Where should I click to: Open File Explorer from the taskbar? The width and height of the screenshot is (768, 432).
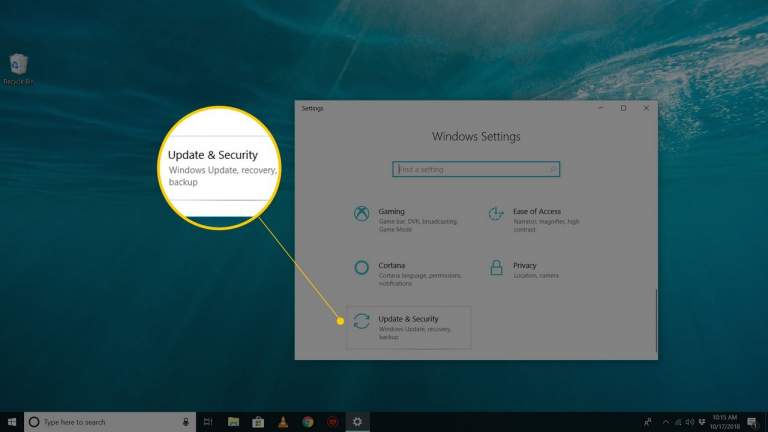tap(234, 422)
